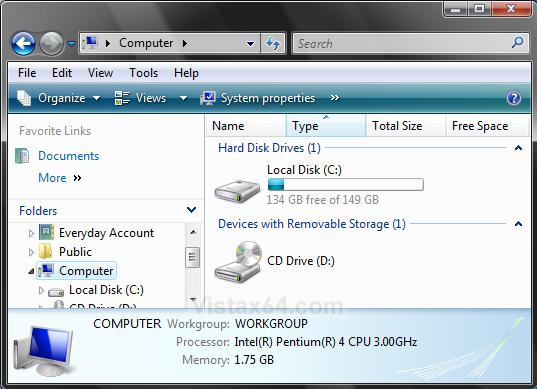The height and width of the screenshot is (389, 537).
Task: Select Computer in the folder tree
Action: pyautogui.click(x=77, y=271)
